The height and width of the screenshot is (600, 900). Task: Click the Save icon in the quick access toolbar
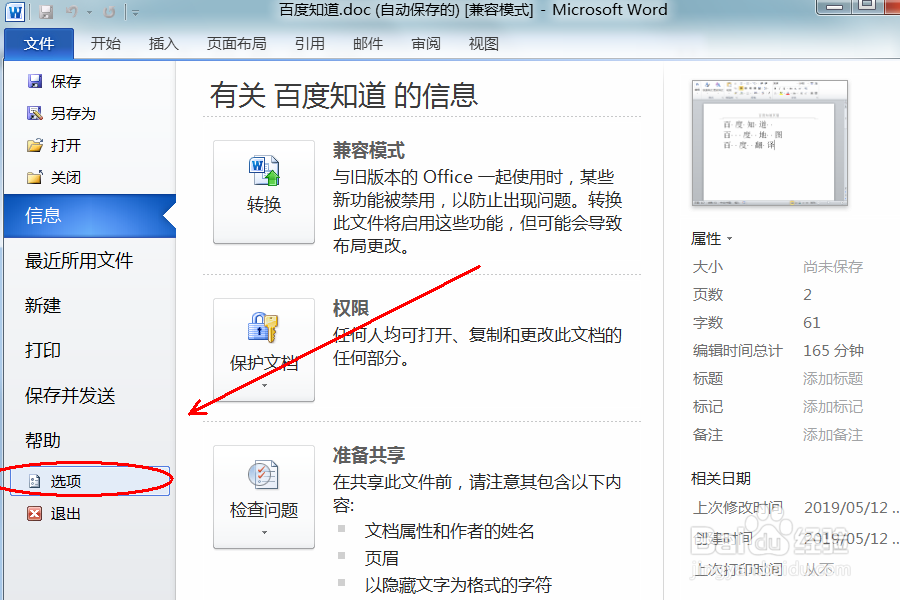tap(46, 11)
